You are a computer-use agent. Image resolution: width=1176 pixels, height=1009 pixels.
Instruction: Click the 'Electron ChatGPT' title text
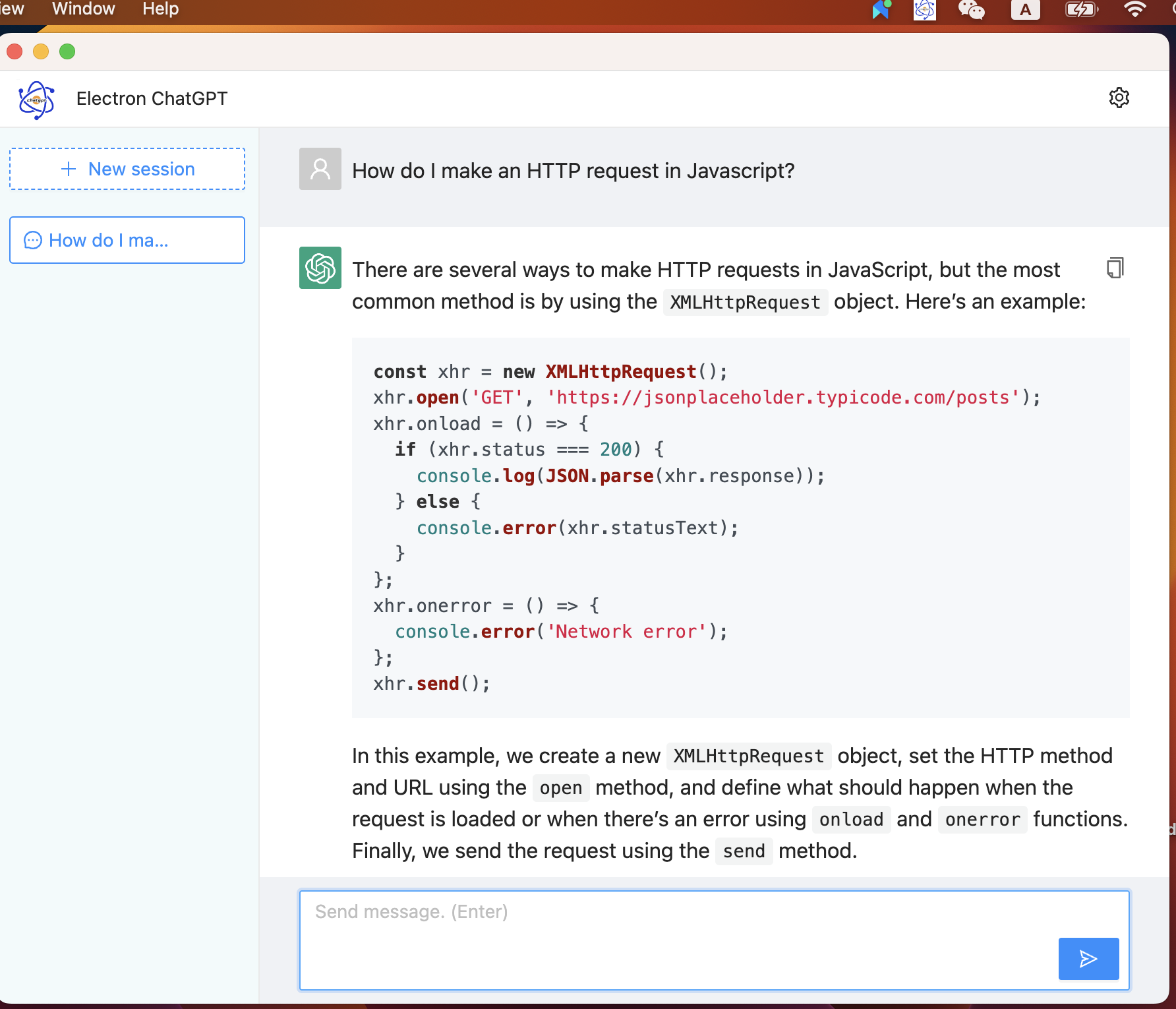[152, 98]
